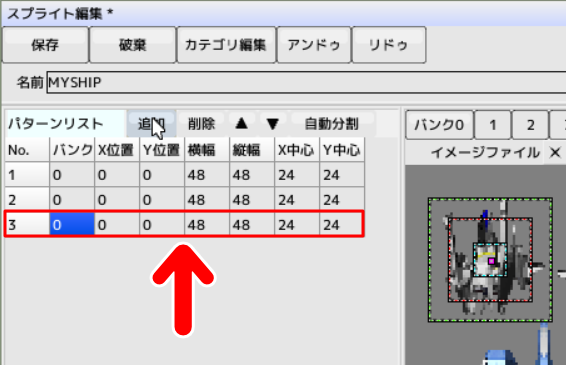Click the ship sprite in image view
This screenshot has width=566, height=365.
click(490, 260)
